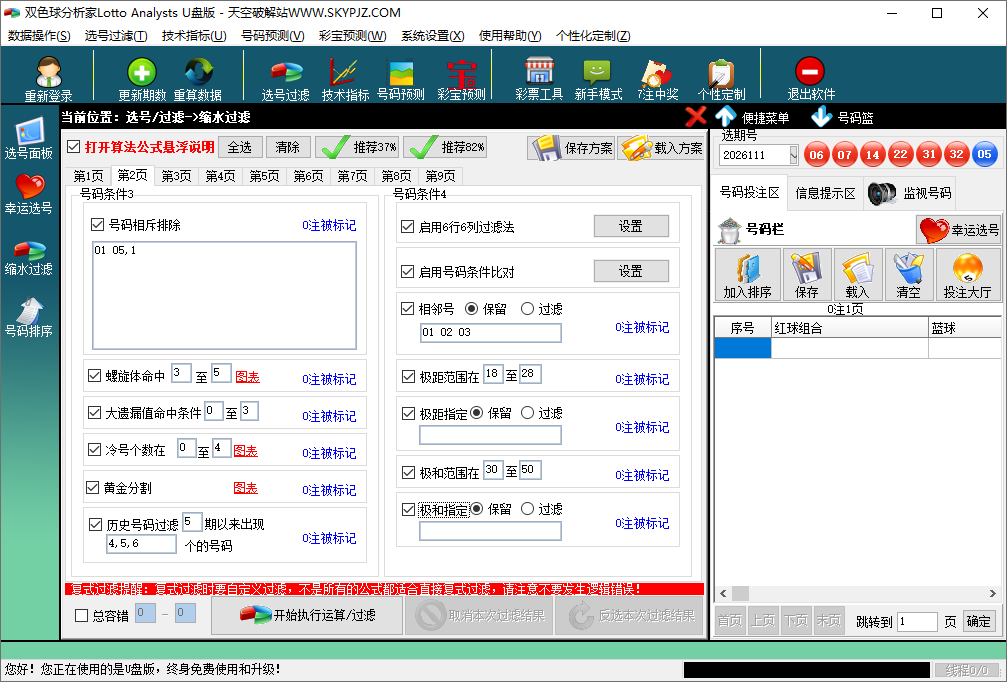Click the 保存方案 floppy disk button

pyautogui.click(x=571, y=148)
